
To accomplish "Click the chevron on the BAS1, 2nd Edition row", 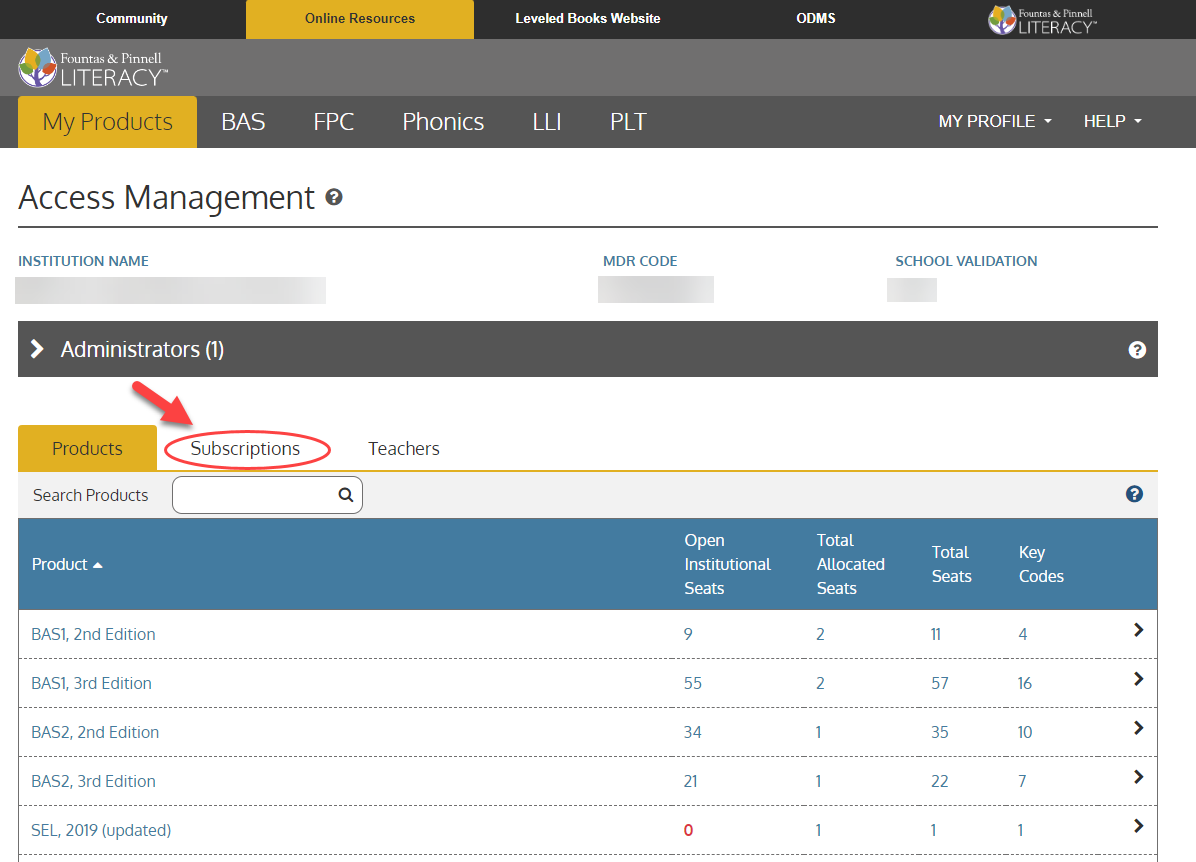I will (1138, 630).
